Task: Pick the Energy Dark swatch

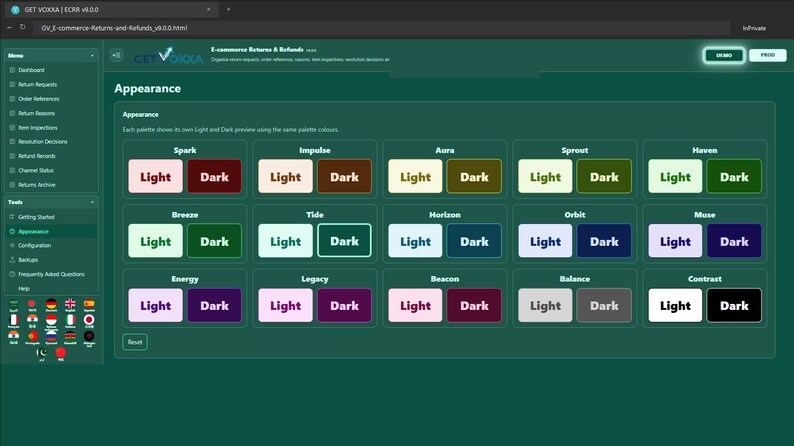Action: [x=214, y=305]
